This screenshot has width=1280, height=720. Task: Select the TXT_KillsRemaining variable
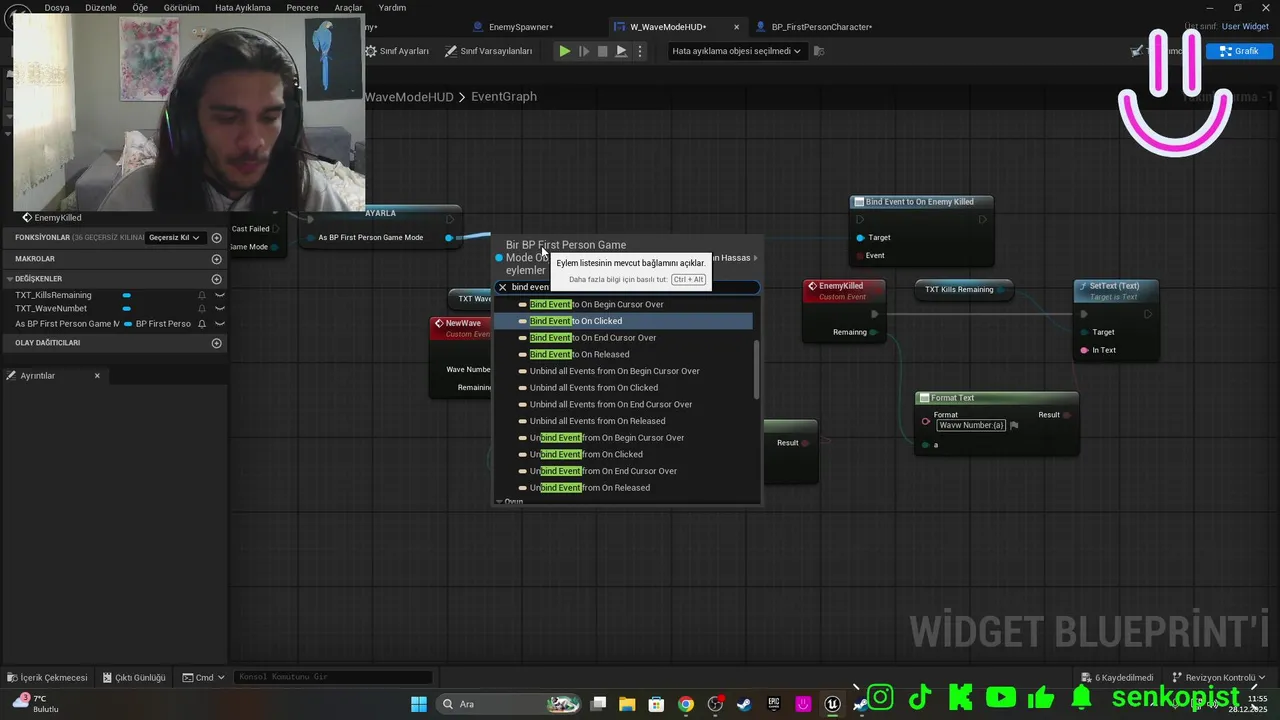pyautogui.click(x=53, y=295)
